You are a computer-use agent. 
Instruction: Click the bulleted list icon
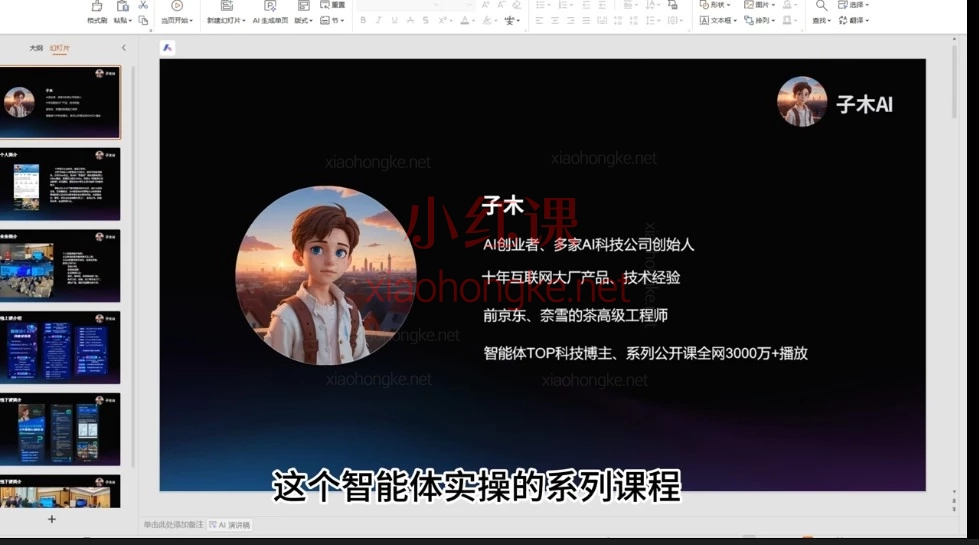pyautogui.click(x=541, y=5)
